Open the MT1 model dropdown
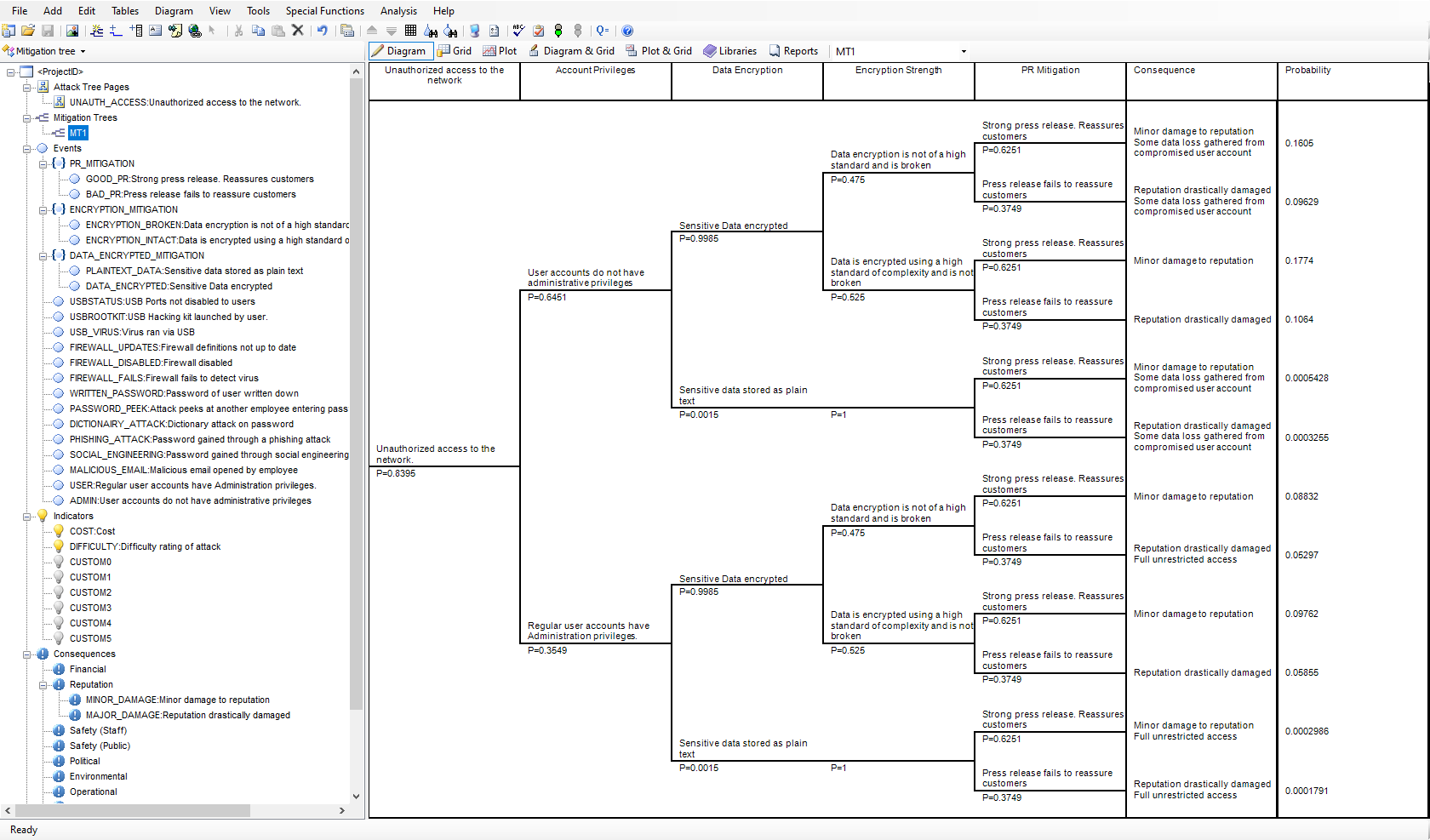The height and width of the screenshot is (840, 1430). (962, 51)
